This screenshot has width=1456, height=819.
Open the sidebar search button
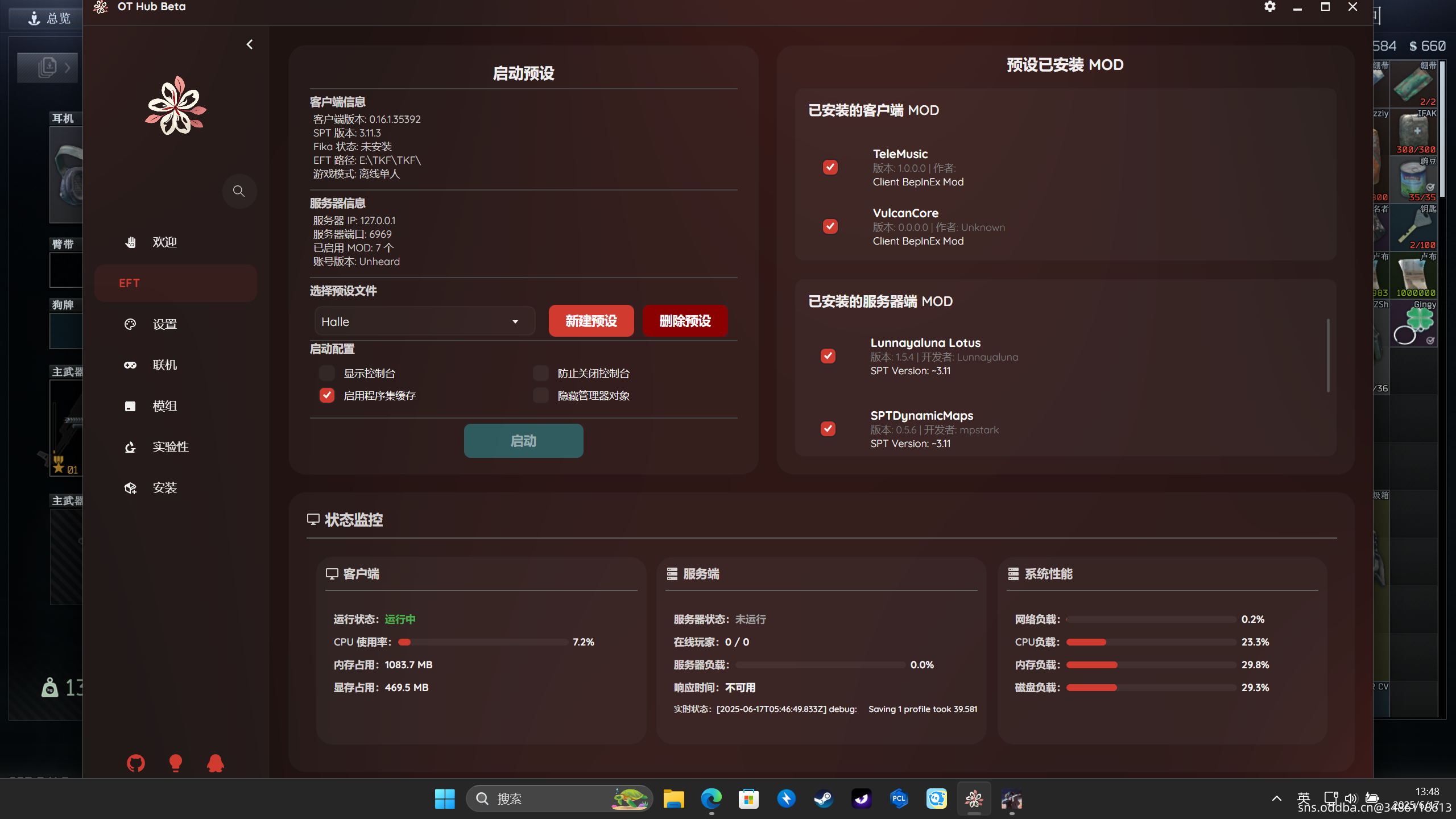pyautogui.click(x=239, y=191)
